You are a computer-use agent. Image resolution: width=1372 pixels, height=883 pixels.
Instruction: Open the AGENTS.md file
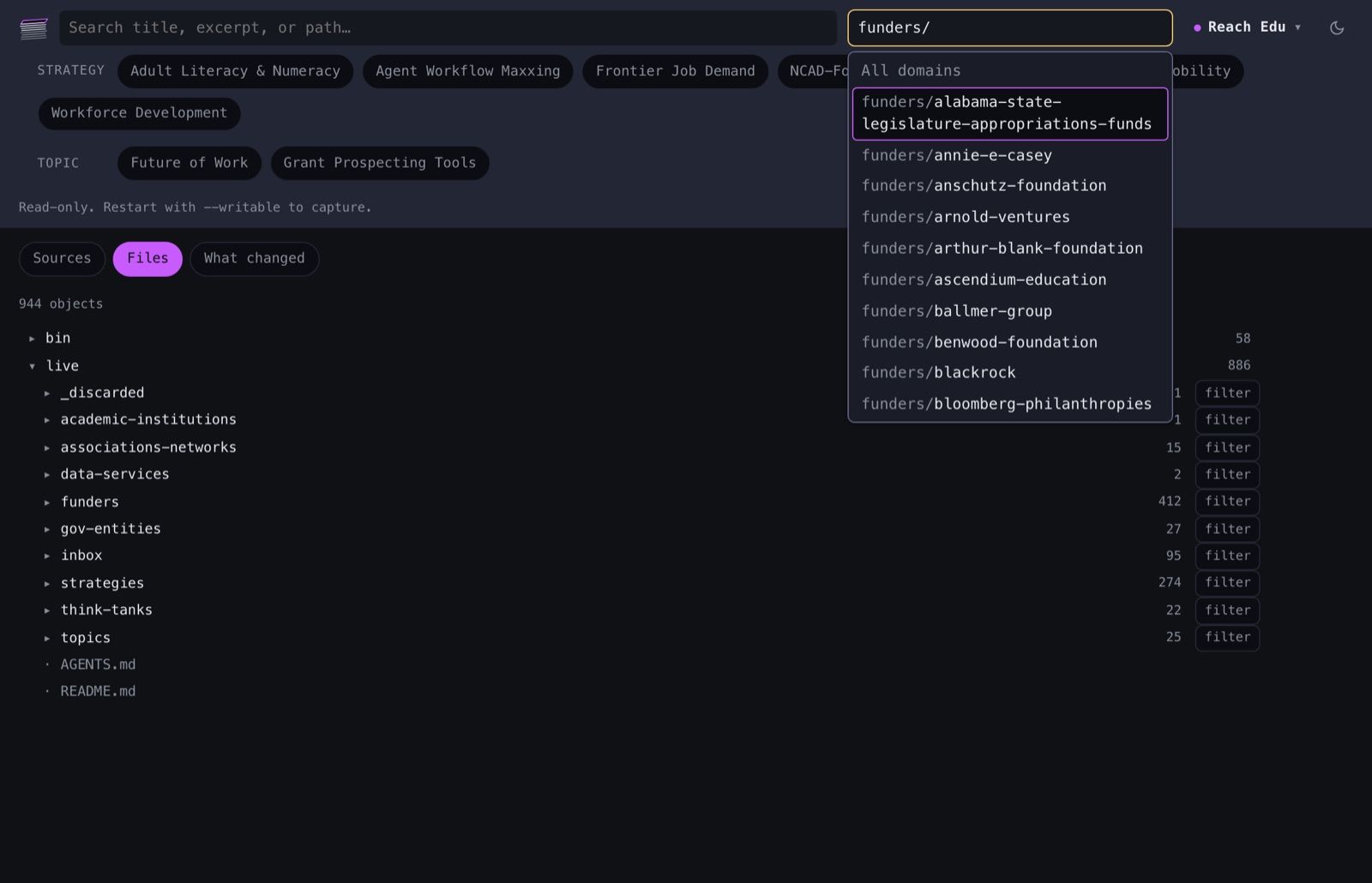point(98,665)
